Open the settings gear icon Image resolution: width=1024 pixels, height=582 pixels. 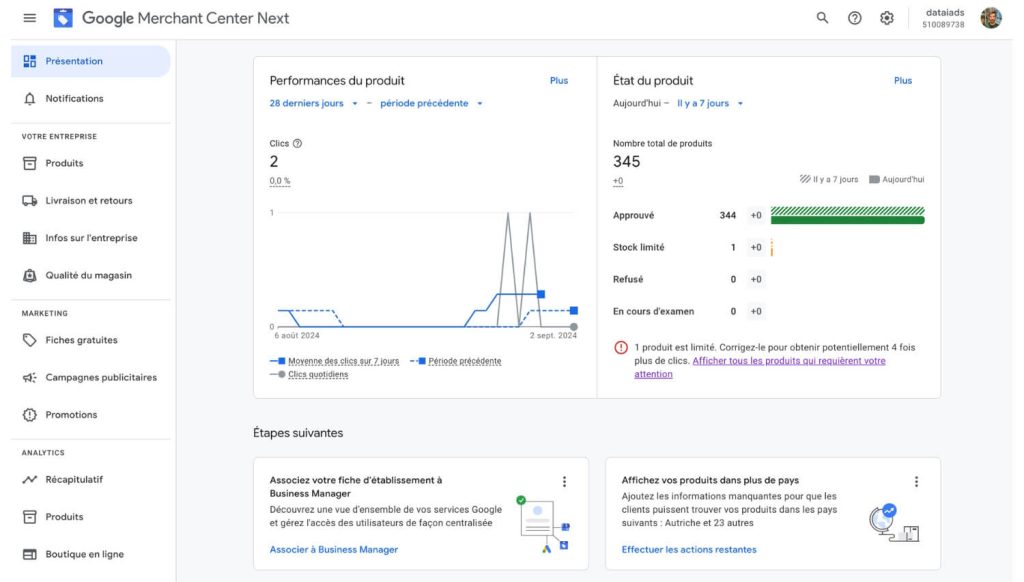coord(886,18)
